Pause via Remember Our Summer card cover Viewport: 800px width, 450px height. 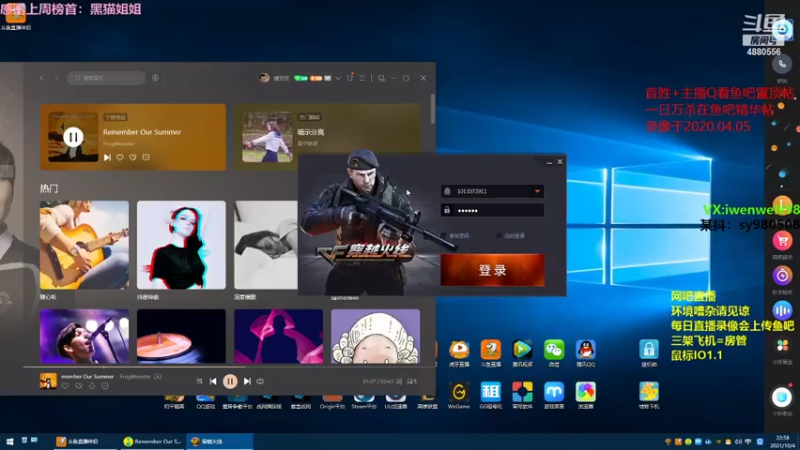[x=73, y=137]
